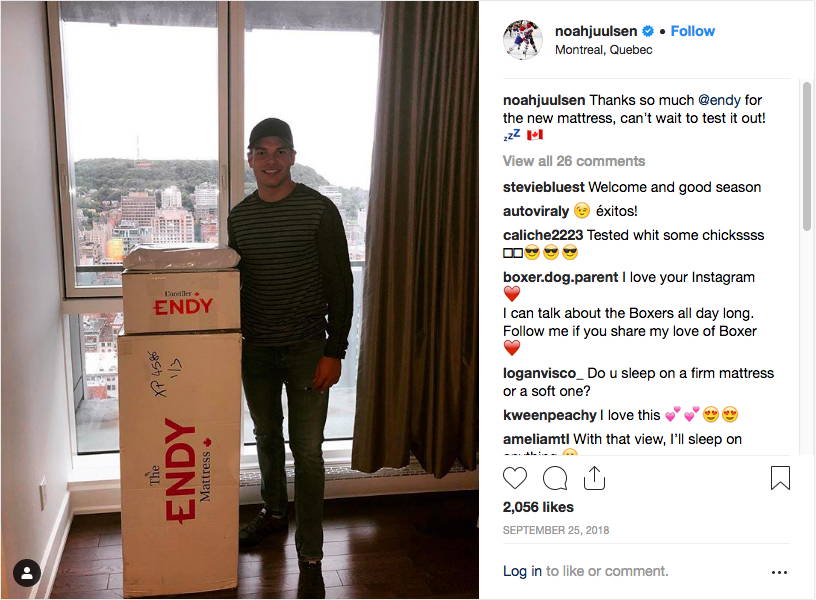The width and height of the screenshot is (816, 600).
Task: Click the comments panel scrollbar
Action: [807, 156]
